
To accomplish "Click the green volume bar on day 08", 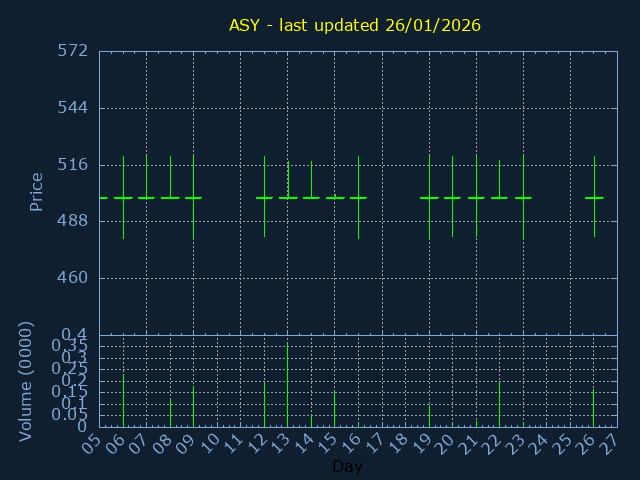I will (x=170, y=413).
